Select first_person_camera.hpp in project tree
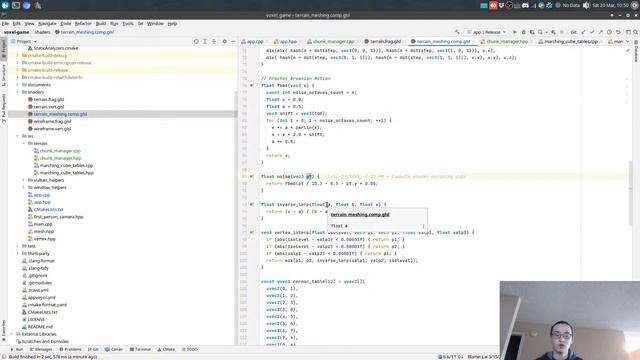 [x=58, y=217]
